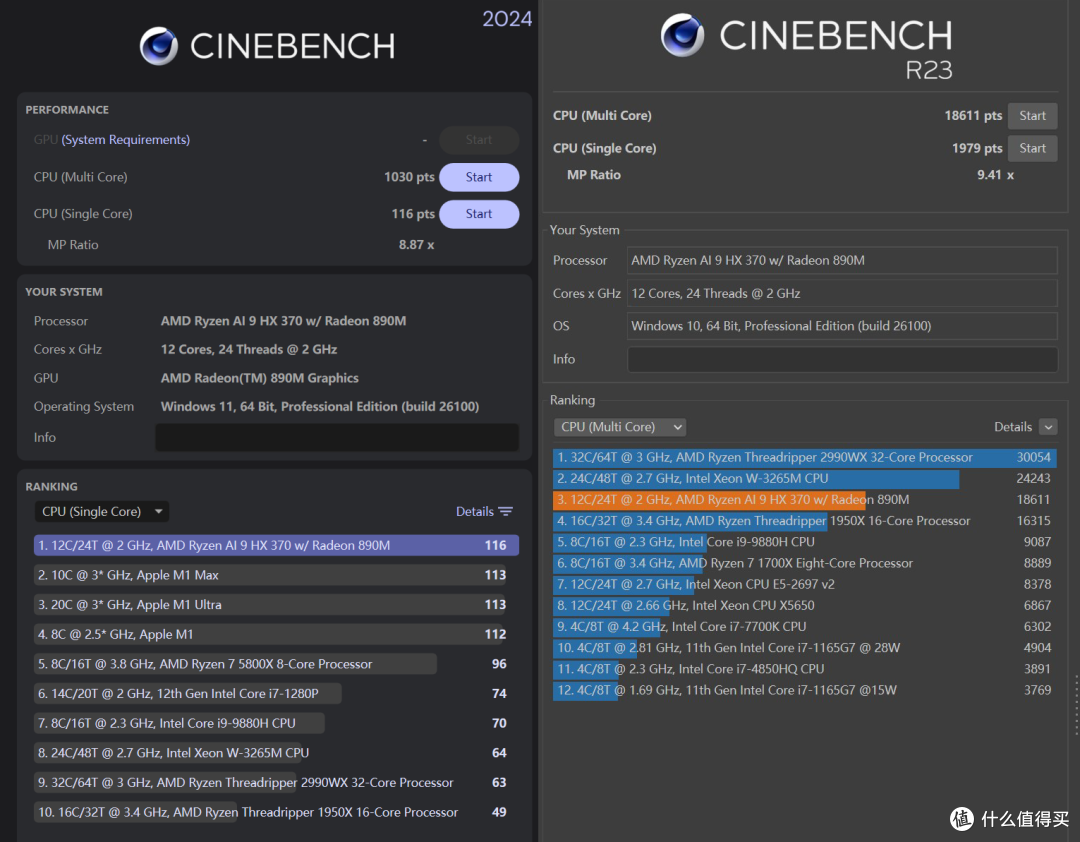Start the R23 CPU (Single Core) benchmark

point(1032,148)
